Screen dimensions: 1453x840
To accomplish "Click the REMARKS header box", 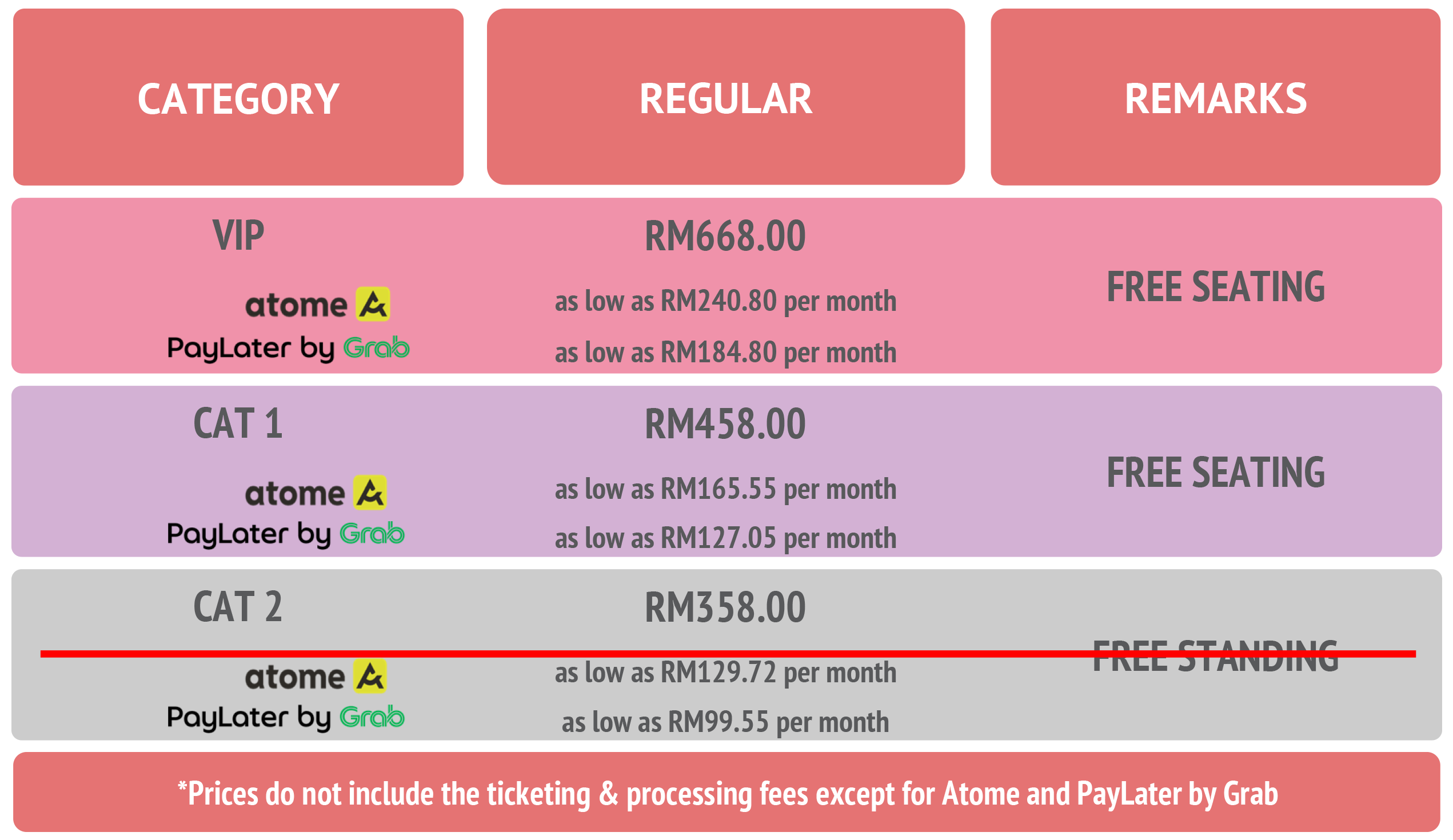I will [x=1215, y=98].
